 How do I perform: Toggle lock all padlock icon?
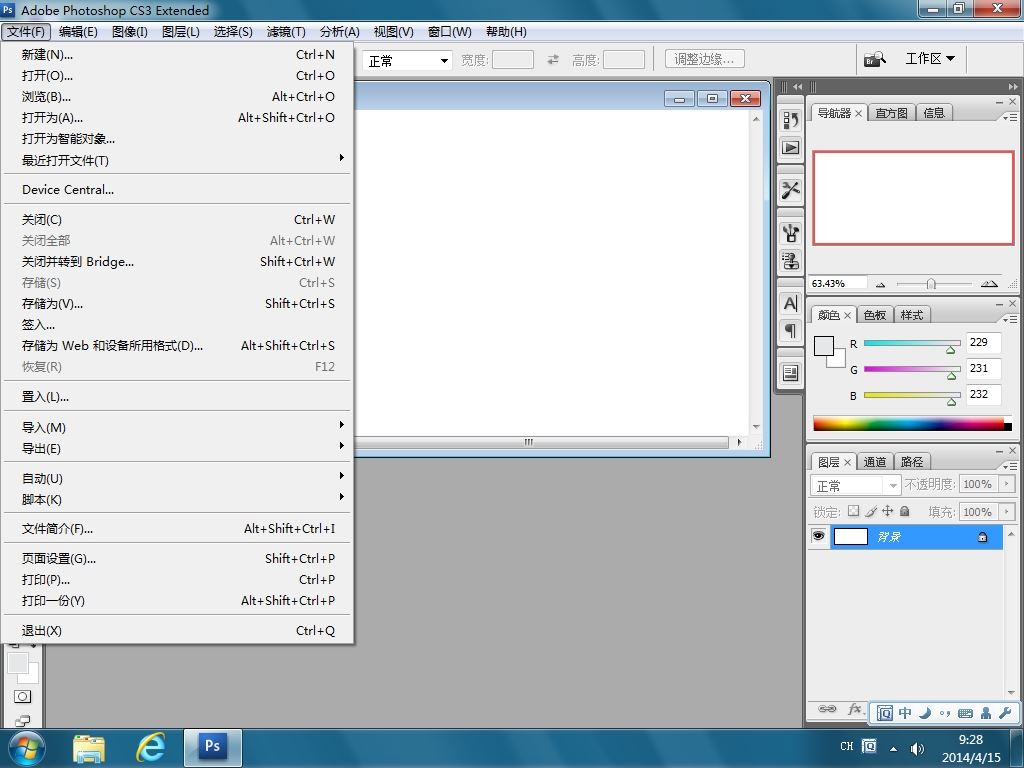[x=904, y=511]
